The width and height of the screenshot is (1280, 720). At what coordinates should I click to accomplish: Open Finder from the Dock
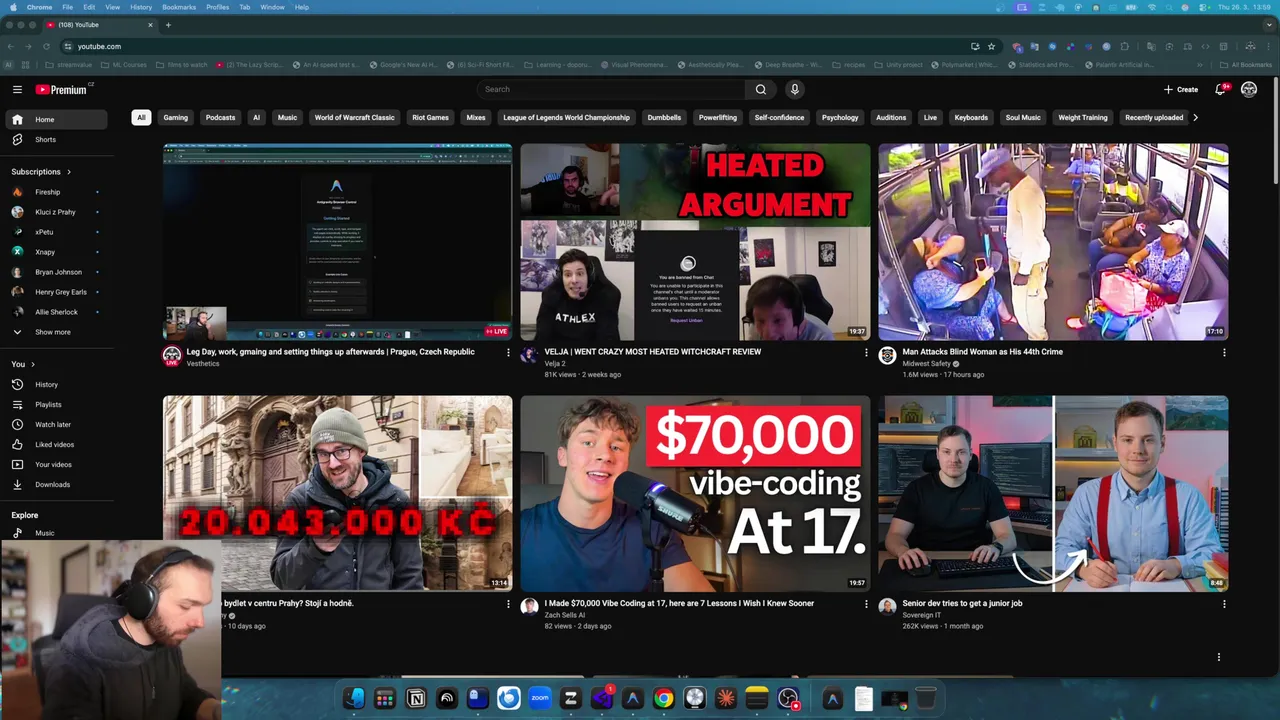coord(354,698)
